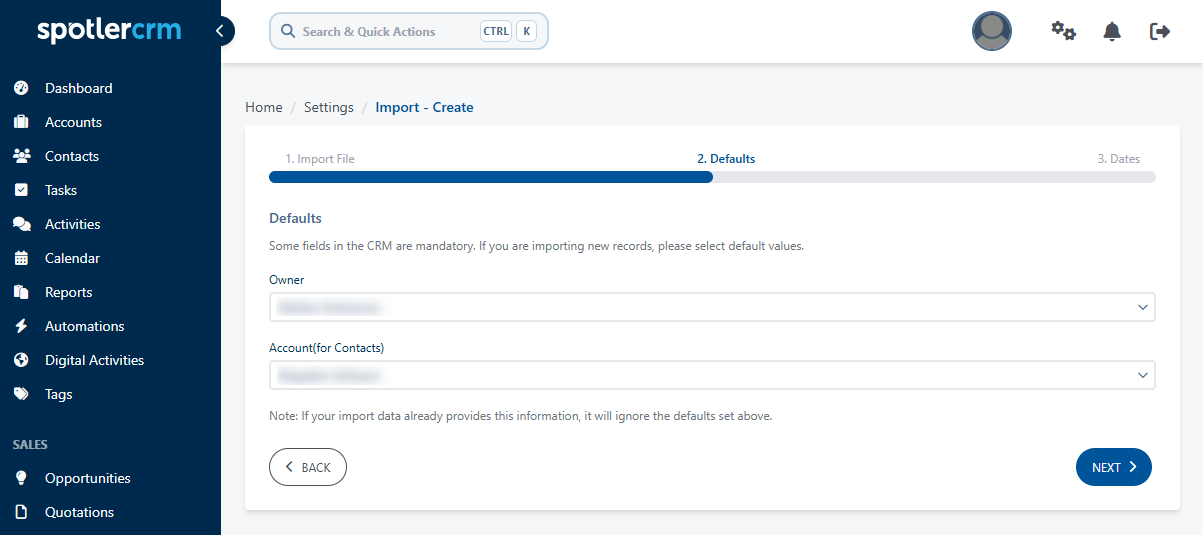Click the mandatory fields description text
Screen dimensions: 1203x535
(x=536, y=245)
